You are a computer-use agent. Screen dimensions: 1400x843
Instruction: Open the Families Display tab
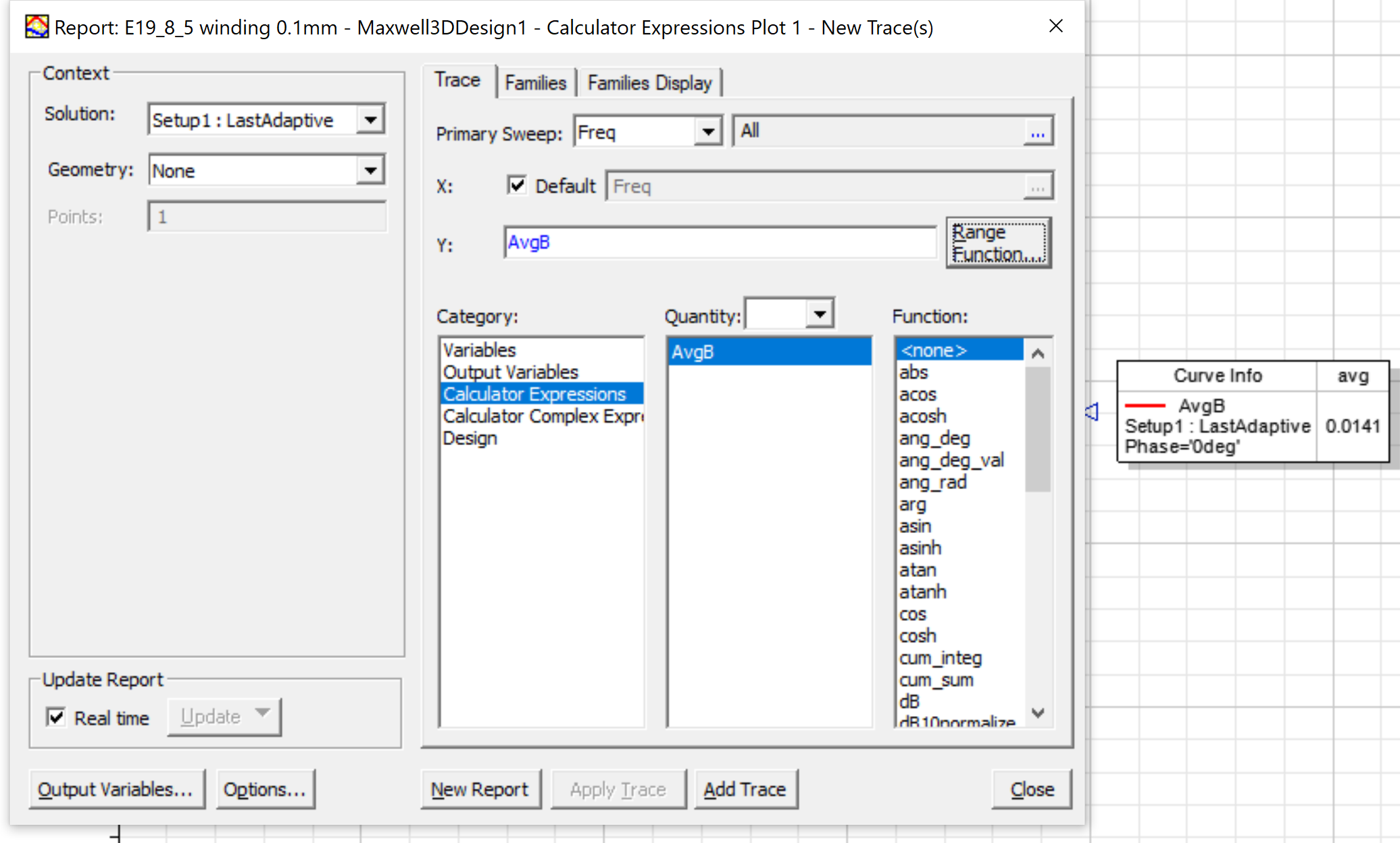point(649,83)
